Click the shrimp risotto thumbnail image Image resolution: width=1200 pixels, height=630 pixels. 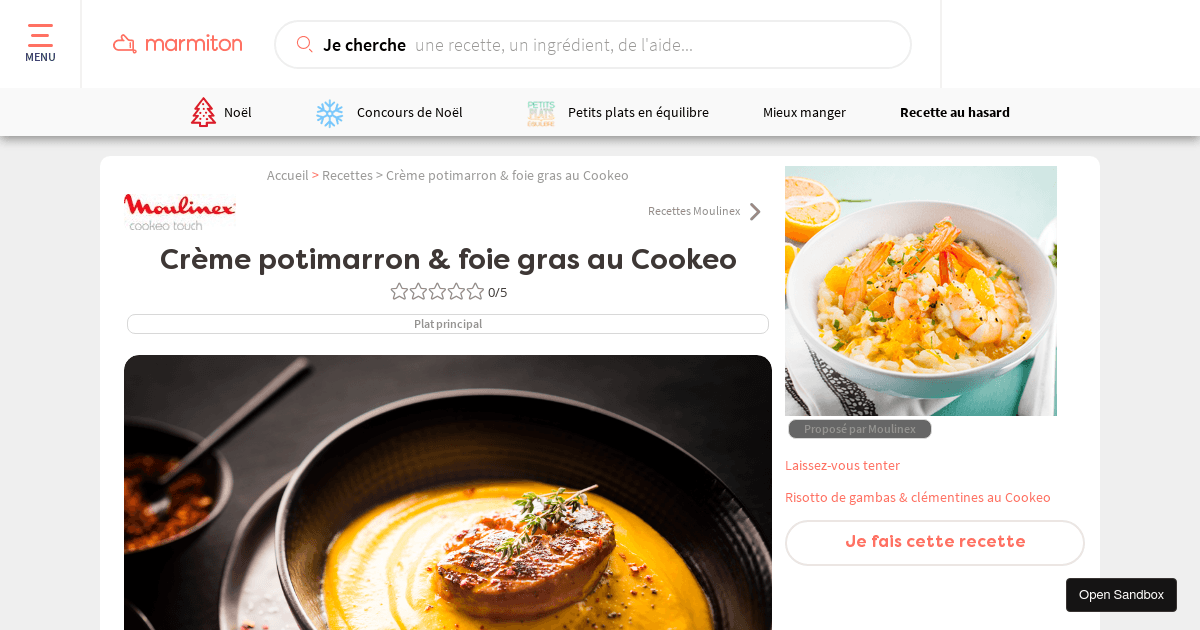tap(921, 291)
